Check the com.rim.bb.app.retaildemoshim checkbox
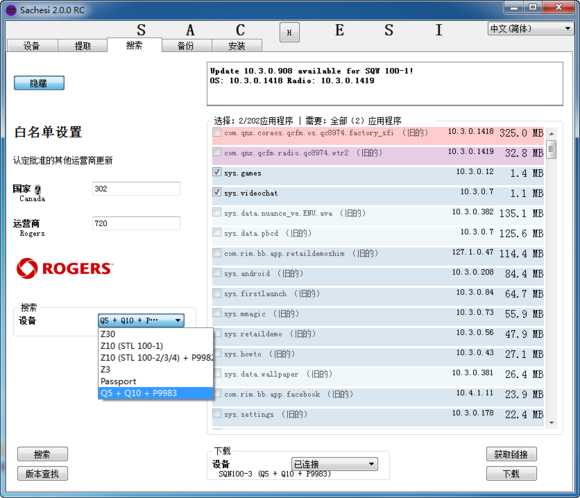The height and width of the screenshot is (498, 580). (x=217, y=253)
